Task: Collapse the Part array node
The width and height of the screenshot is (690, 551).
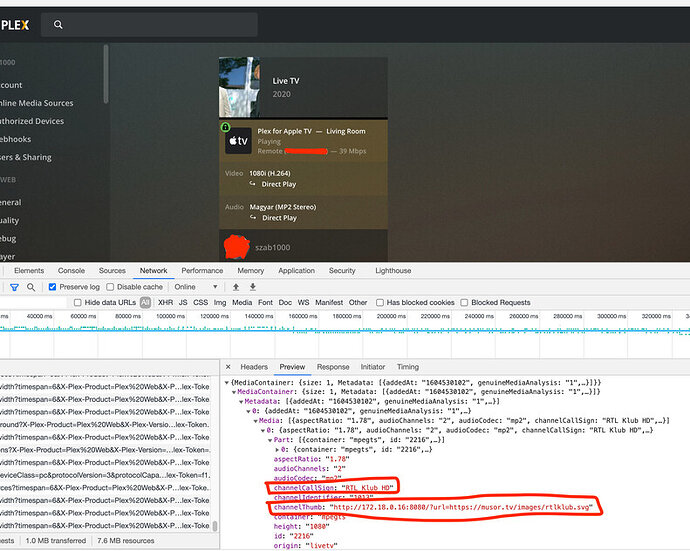Action: [270, 440]
